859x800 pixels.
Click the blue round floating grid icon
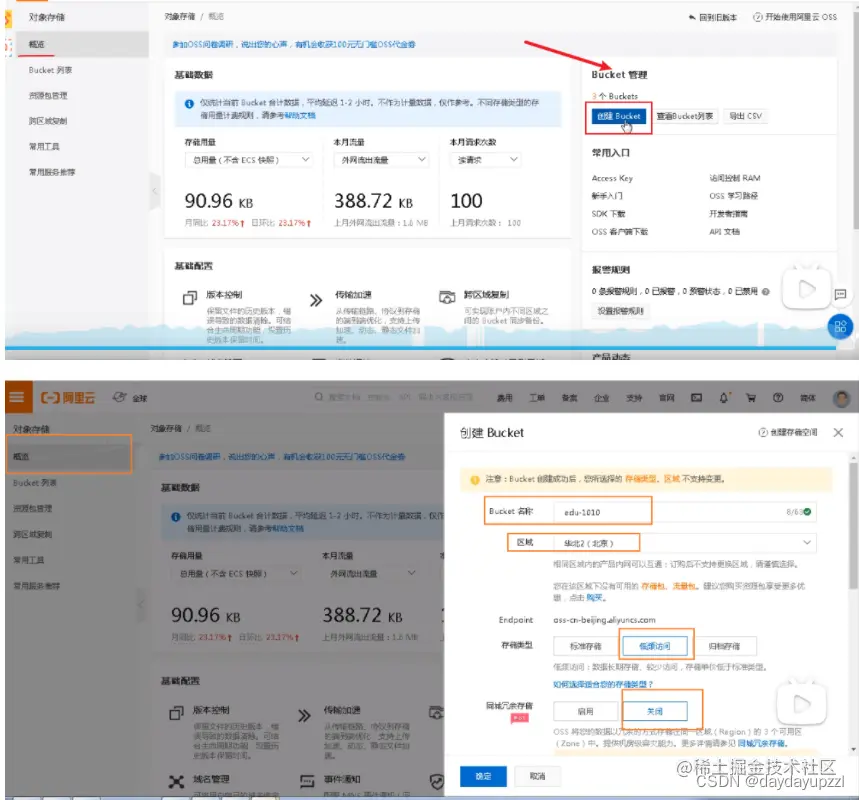click(840, 327)
